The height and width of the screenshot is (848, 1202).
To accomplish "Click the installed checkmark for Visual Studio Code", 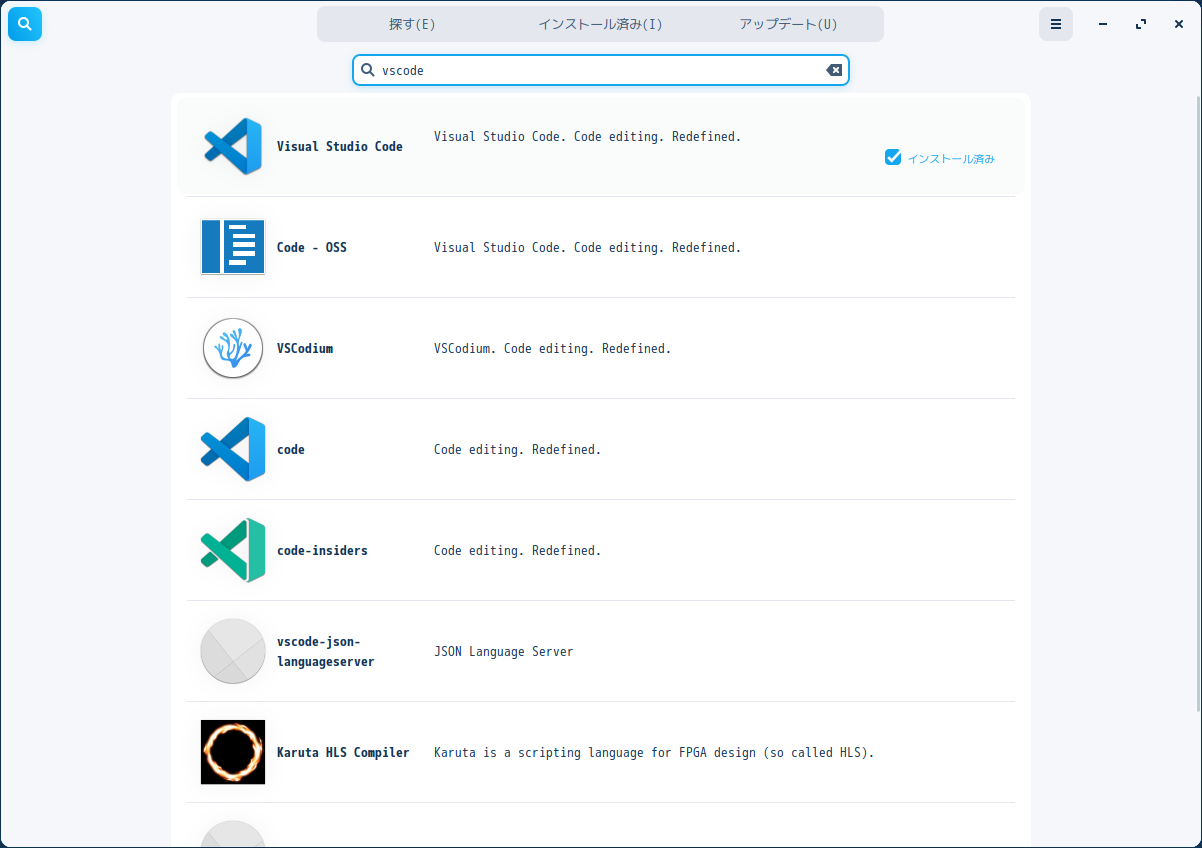I will point(893,157).
